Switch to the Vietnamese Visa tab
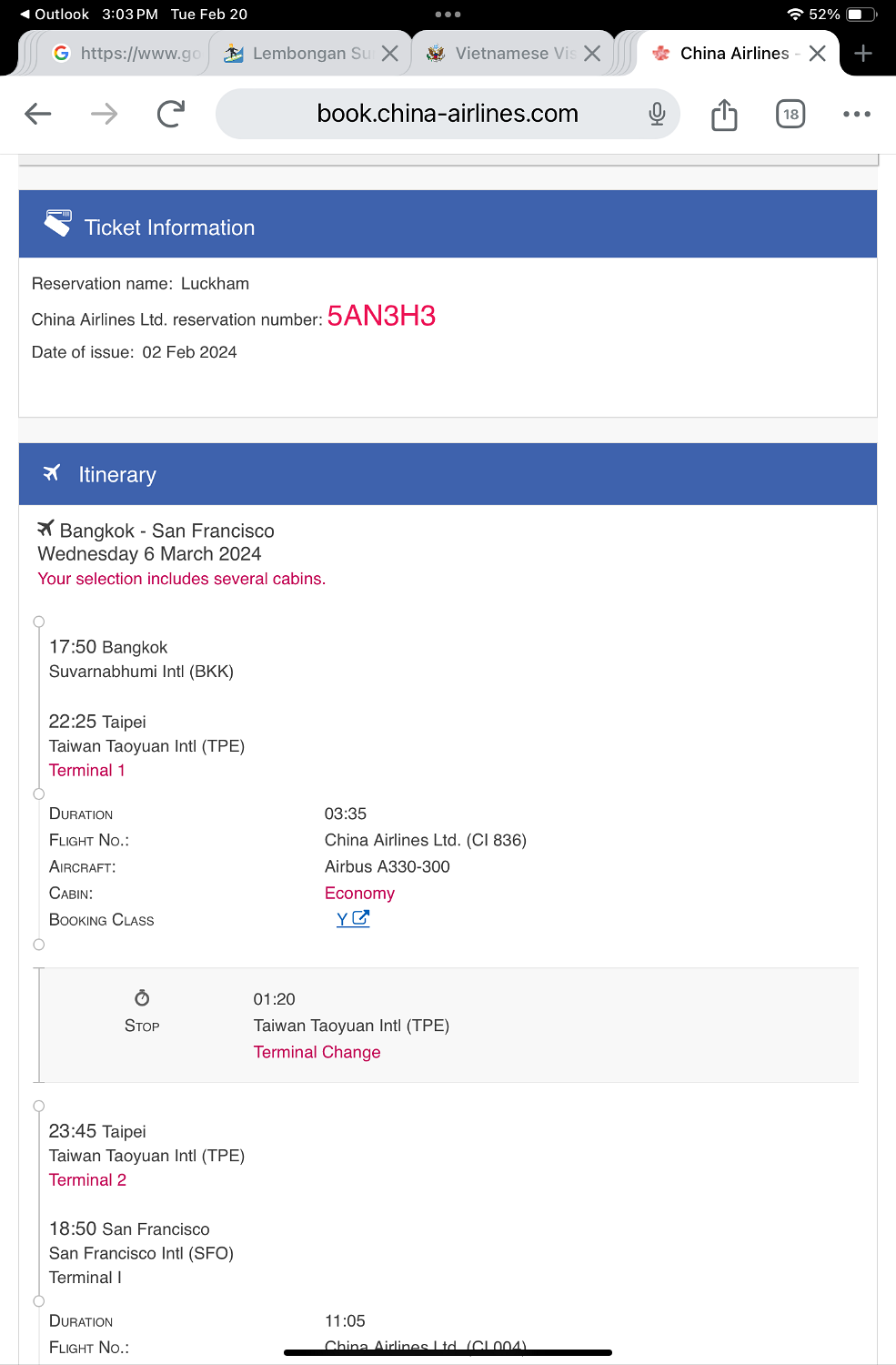Viewport: 896px width, 1365px height. (501, 54)
